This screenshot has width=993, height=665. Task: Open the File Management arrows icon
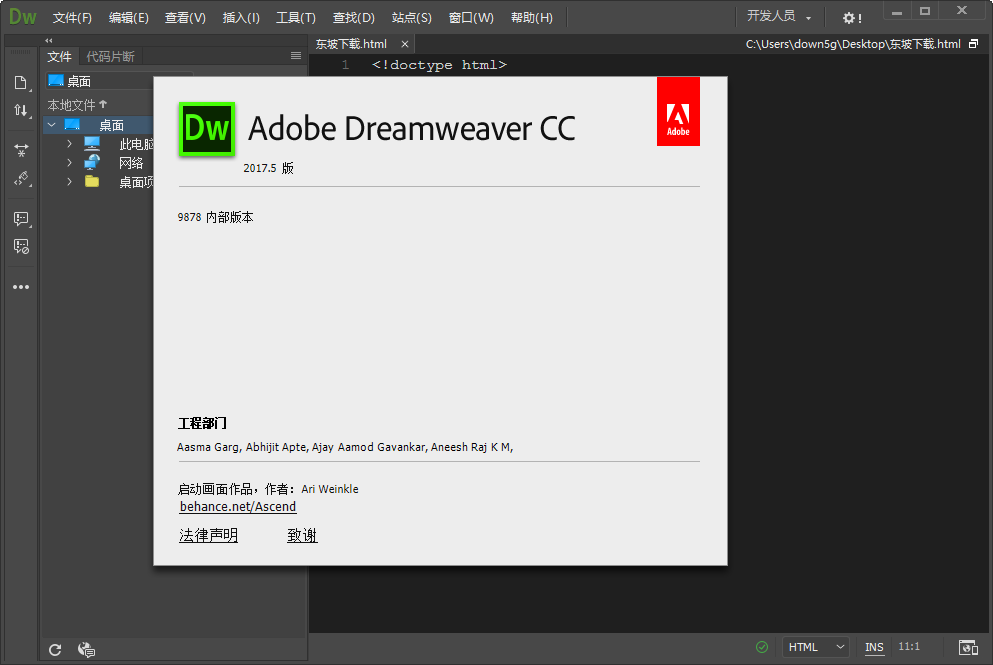point(21,110)
